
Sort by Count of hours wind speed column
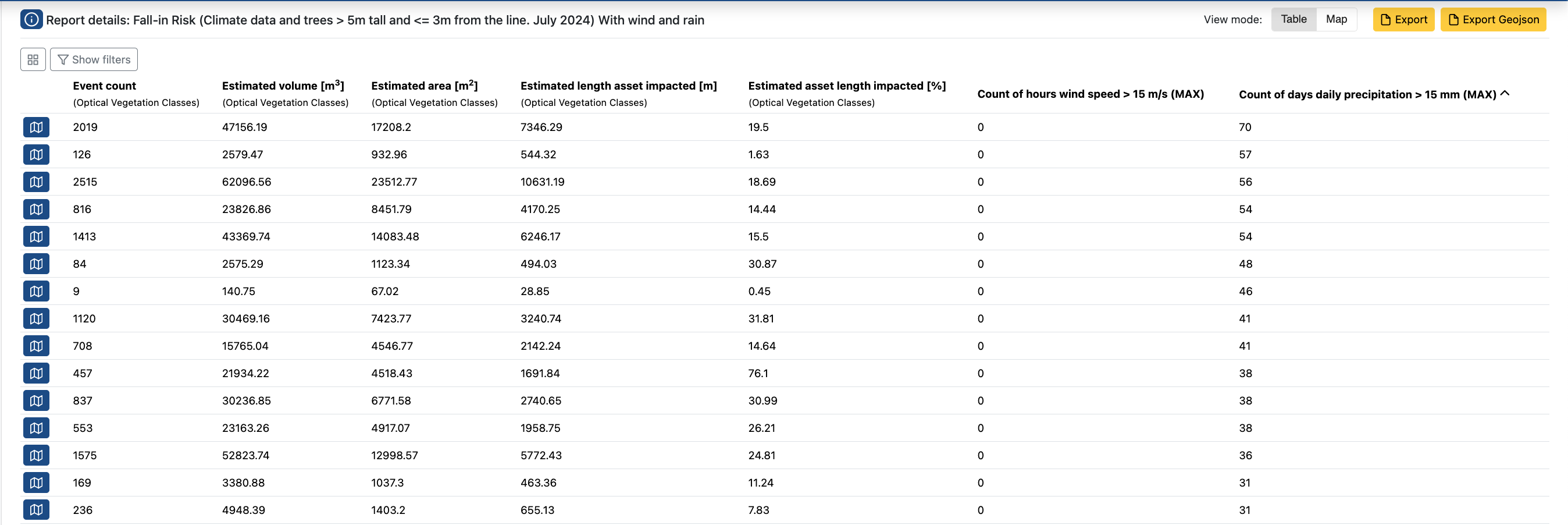click(x=1089, y=94)
